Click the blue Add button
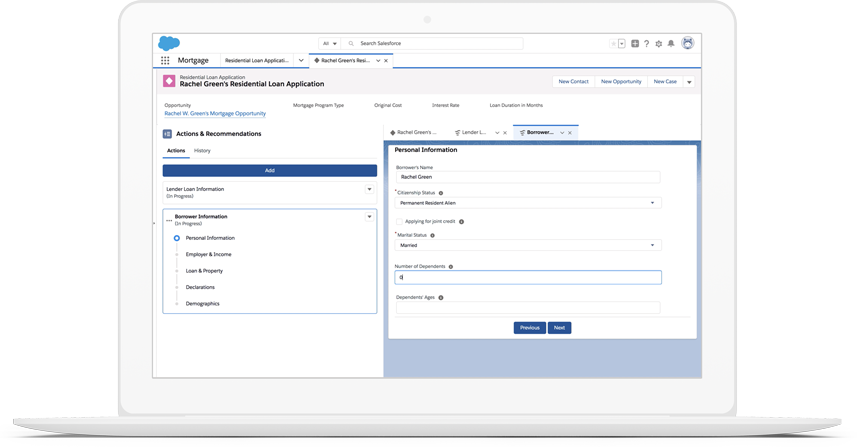This screenshot has height=447, width=857. pyautogui.click(x=270, y=170)
